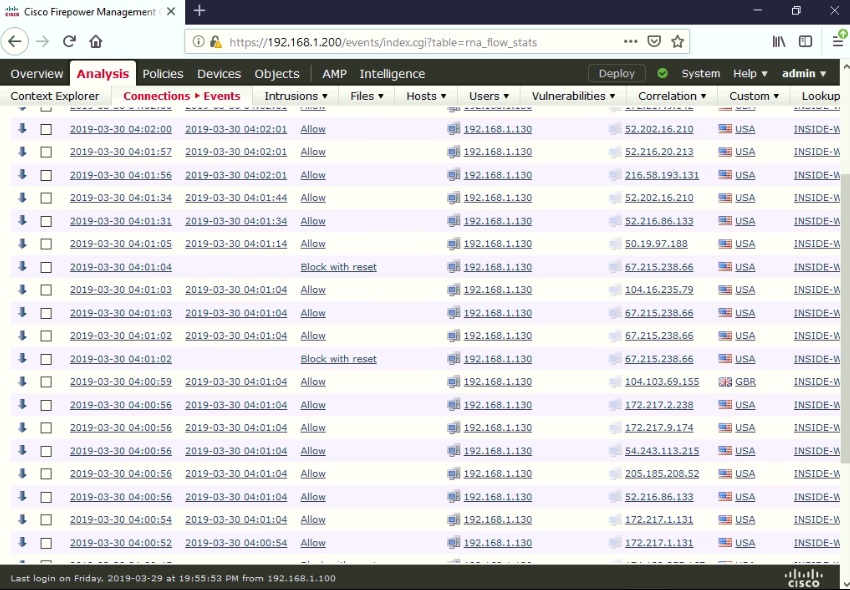Open the Allow action link on the top row
Image resolution: width=850 pixels, height=590 pixels.
click(x=312, y=128)
